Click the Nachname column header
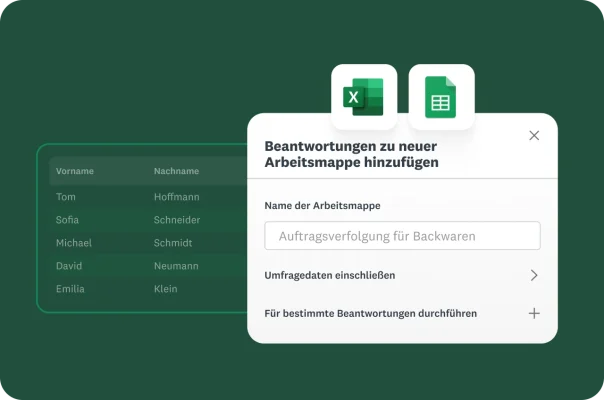This screenshot has height=400, width=604. pos(176,171)
